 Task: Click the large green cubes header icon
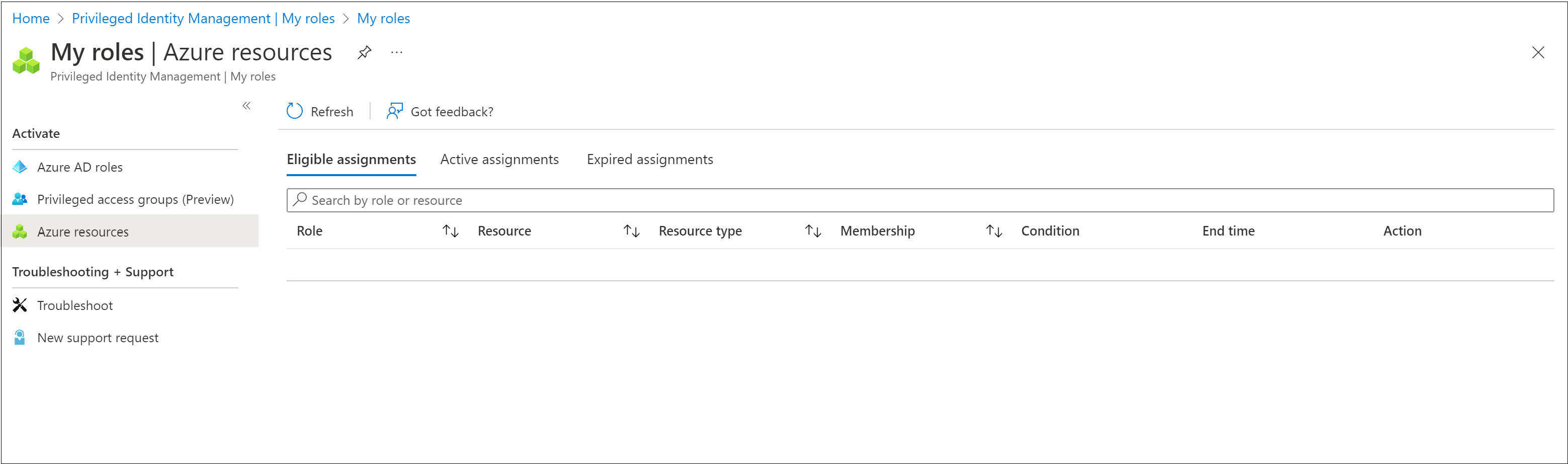tap(26, 61)
